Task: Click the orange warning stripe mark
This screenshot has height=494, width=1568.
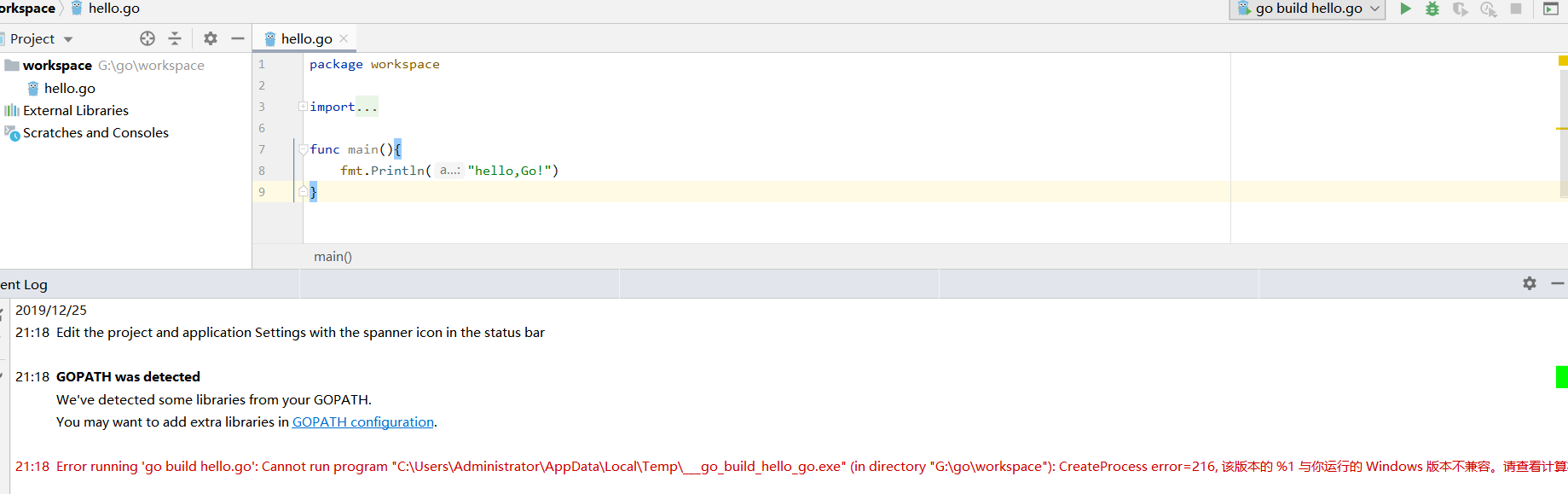Action: 1562,129
